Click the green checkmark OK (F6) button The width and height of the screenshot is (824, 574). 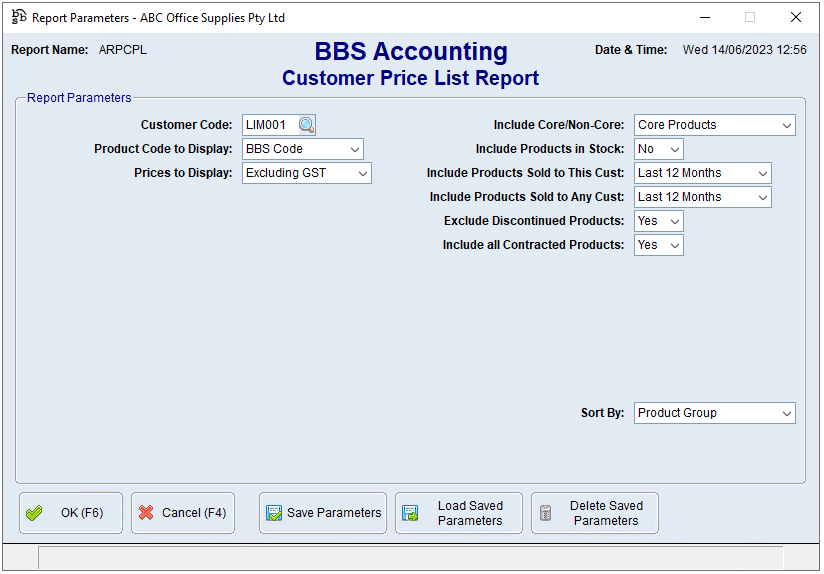71,513
